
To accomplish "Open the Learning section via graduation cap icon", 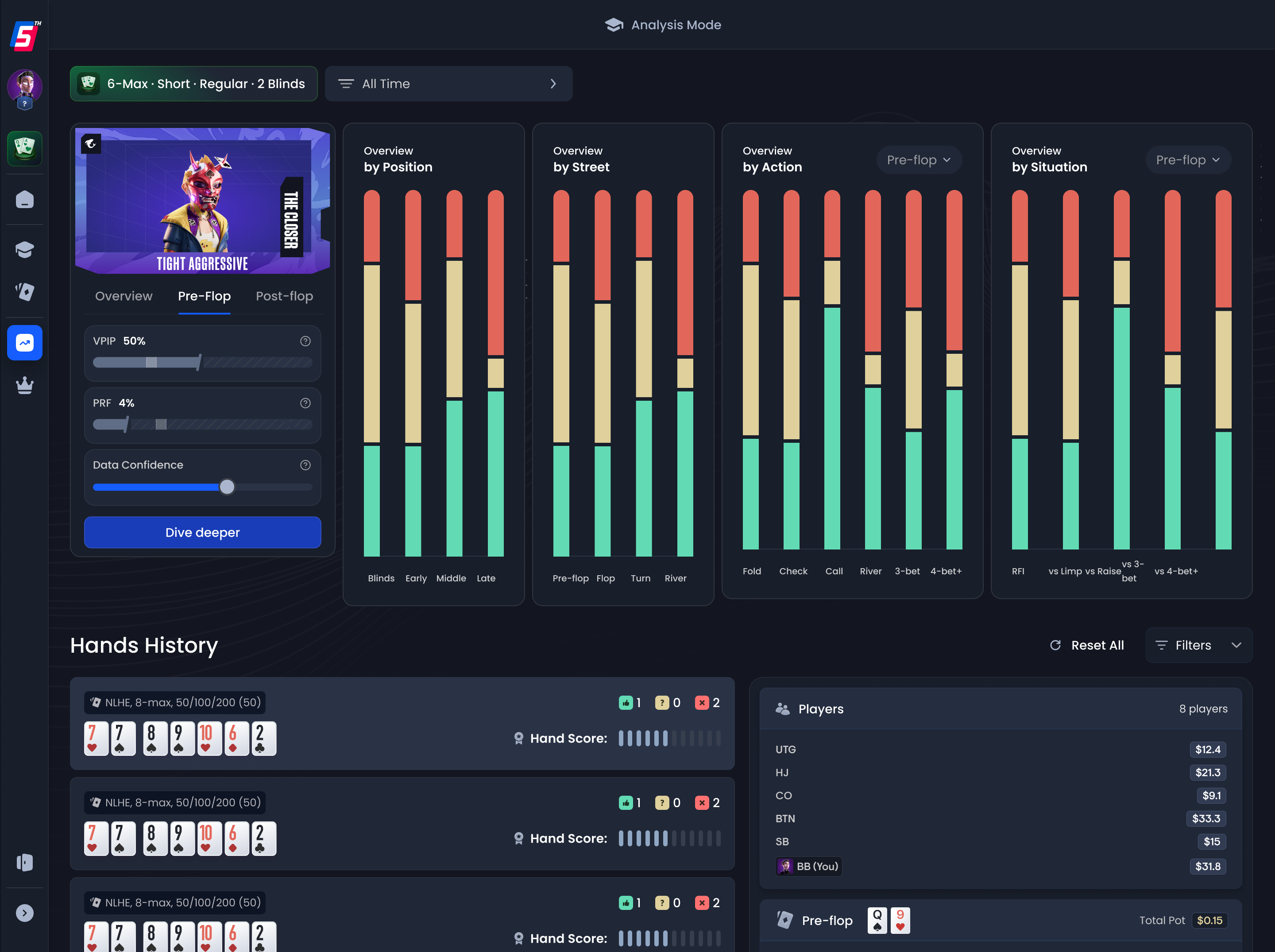I will click(x=24, y=249).
